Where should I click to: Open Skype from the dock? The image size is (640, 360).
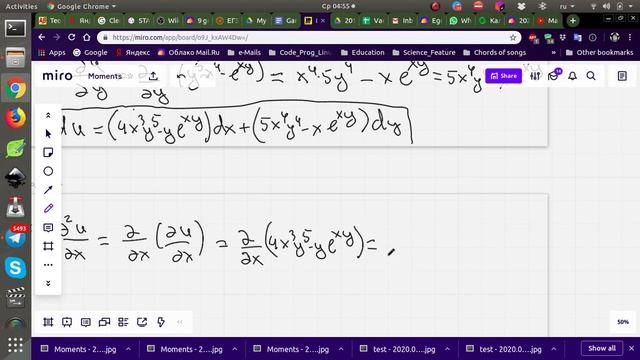[16, 268]
